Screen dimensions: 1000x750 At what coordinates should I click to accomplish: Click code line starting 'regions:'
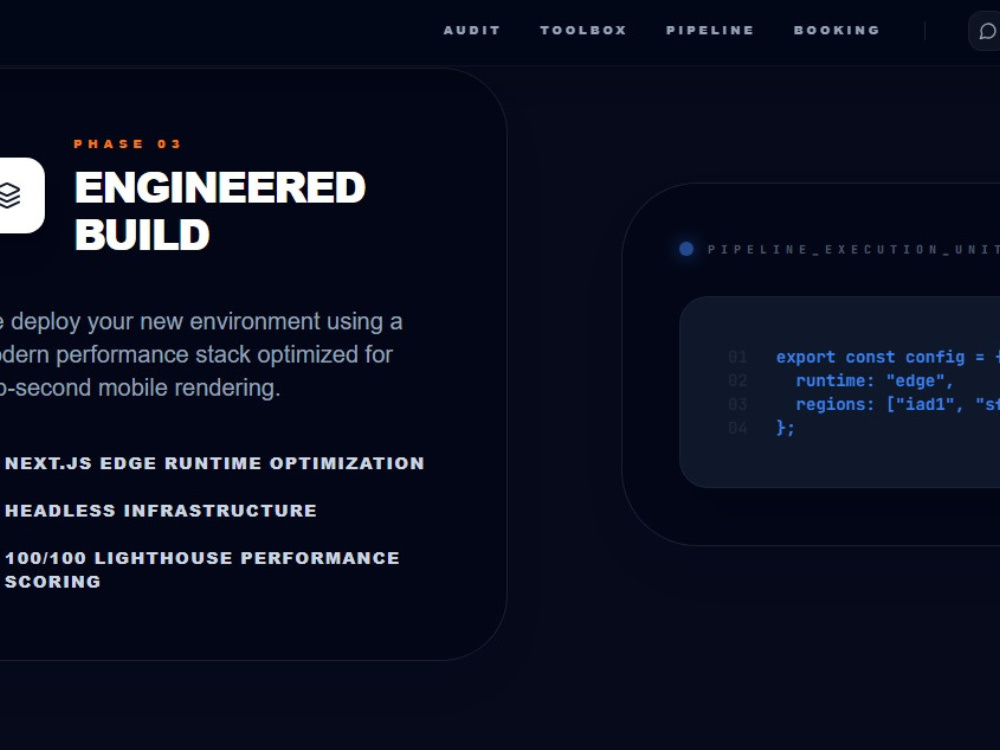[x=897, y=404]
